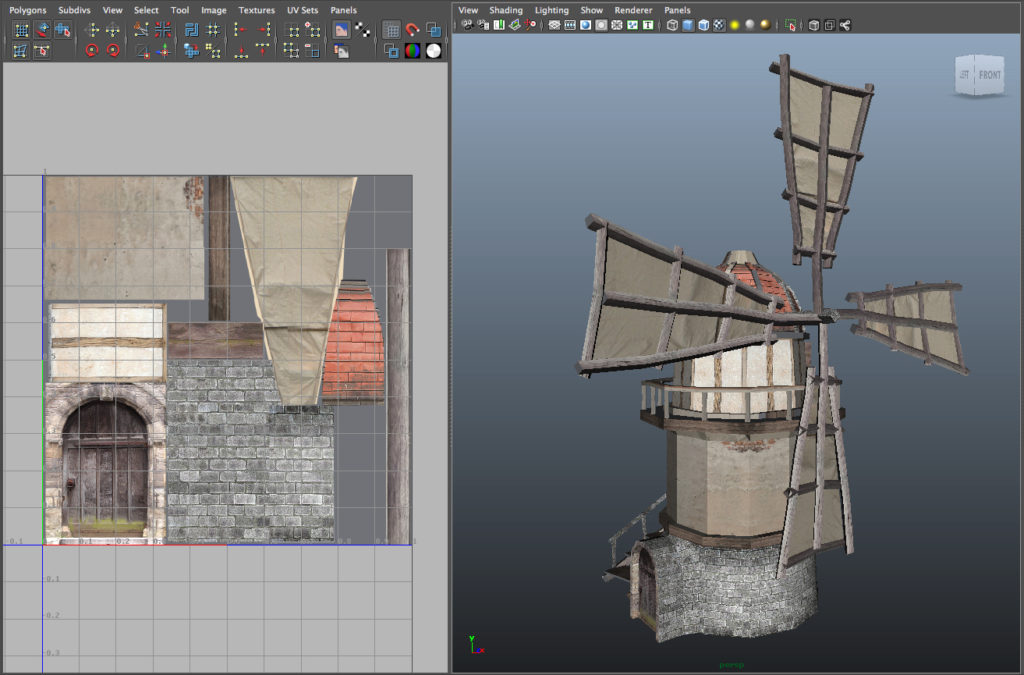Toggle texture image display in UV editor
Viewport: 1024px width, 675px height.
click(x=341, y=30)
